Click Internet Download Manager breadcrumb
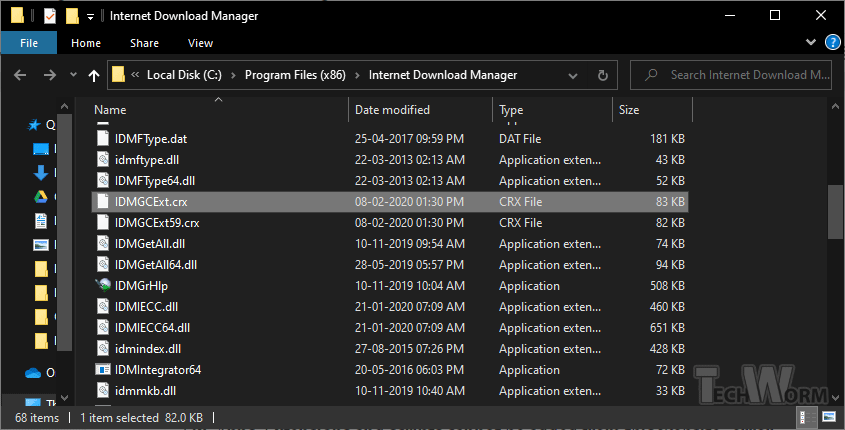845x430 pixels. coord(443,75)
